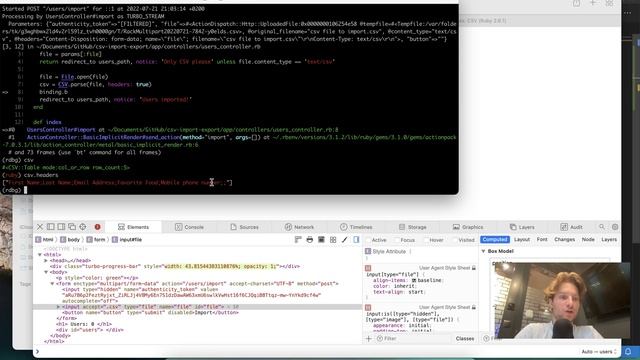This screenshot has width=640, height=360.
Task: Select form in the DOM breadcrumb
Action: click(x=96, y=240)
